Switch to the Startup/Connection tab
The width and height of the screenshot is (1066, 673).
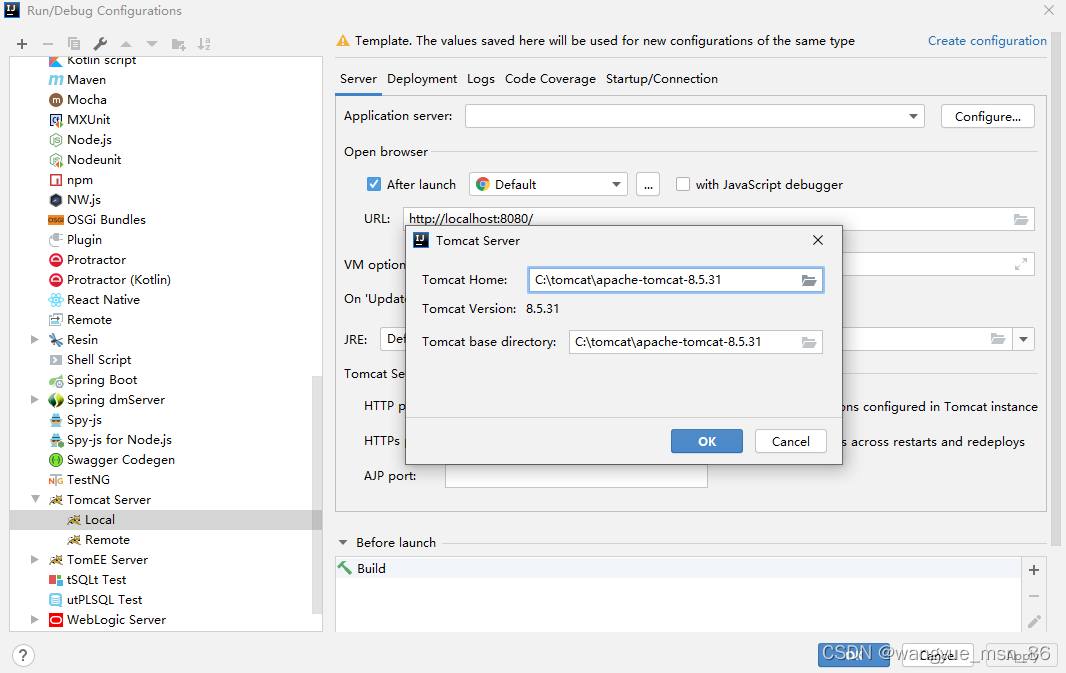[x=661, y=79]
